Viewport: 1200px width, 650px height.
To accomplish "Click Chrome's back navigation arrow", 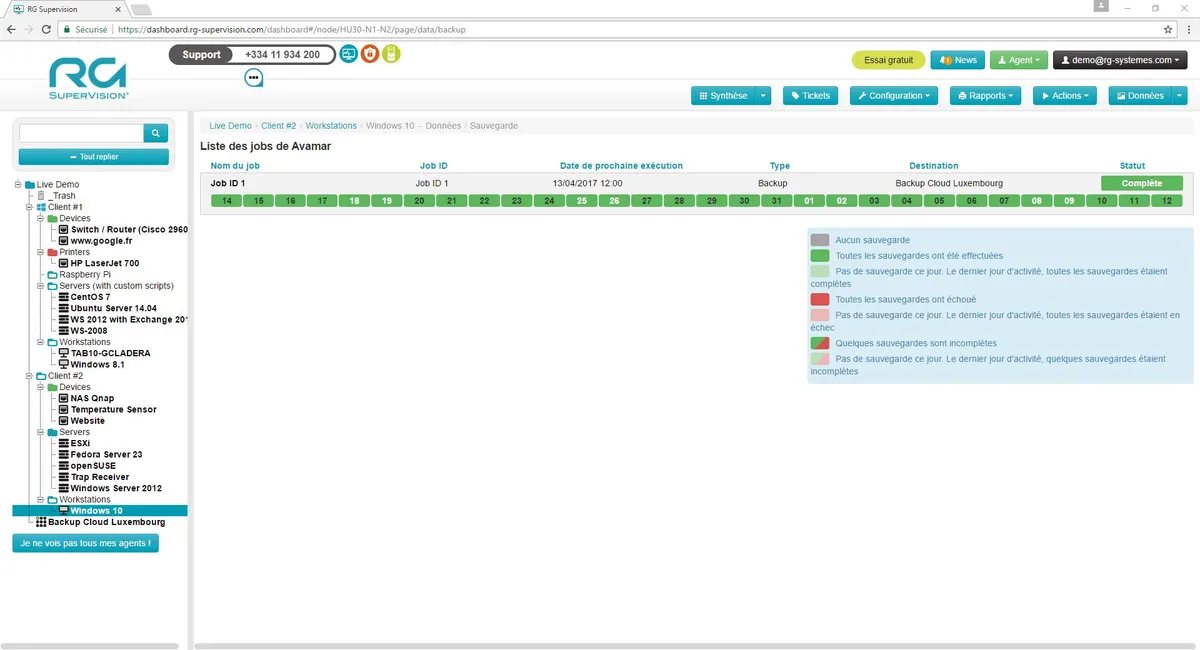I will pyautogui.click(x=11, y=30).
